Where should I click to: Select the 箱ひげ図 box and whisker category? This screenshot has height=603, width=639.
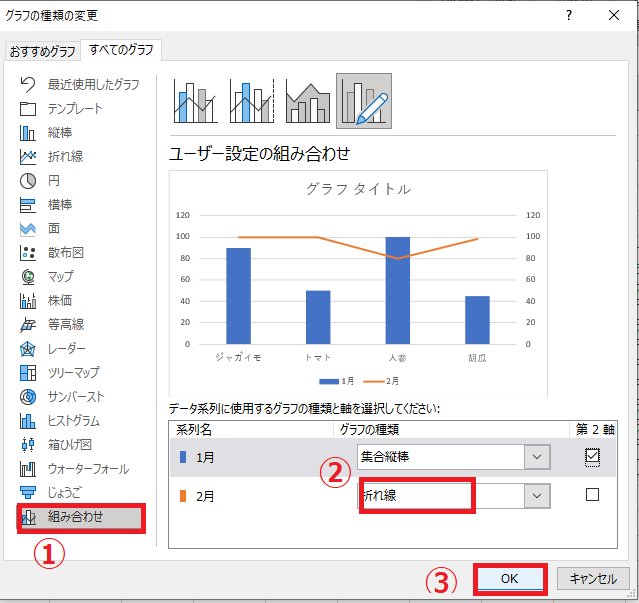coord(56,445)
